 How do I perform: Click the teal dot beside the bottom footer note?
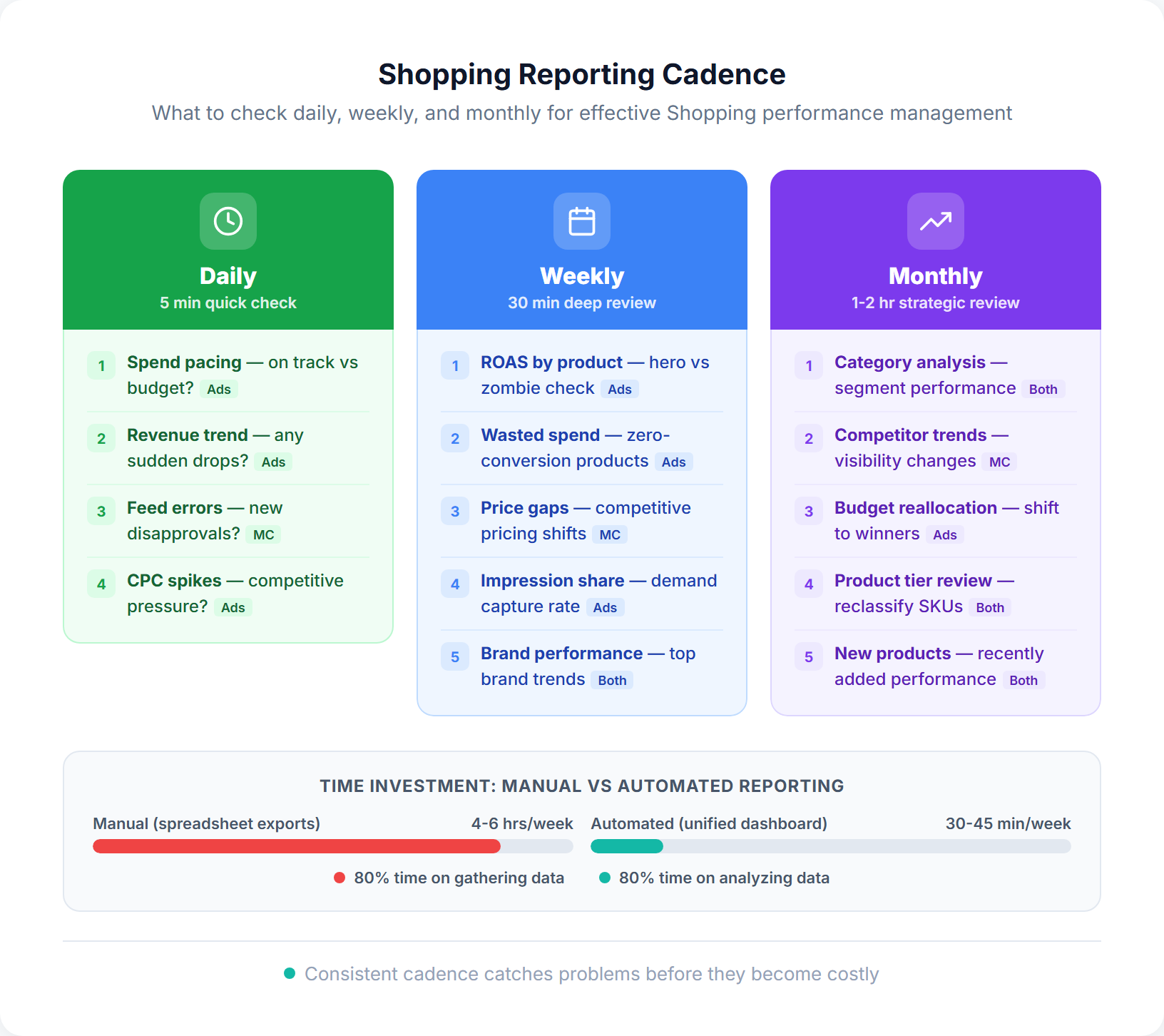pyautogui.click(x=289, y=972)
